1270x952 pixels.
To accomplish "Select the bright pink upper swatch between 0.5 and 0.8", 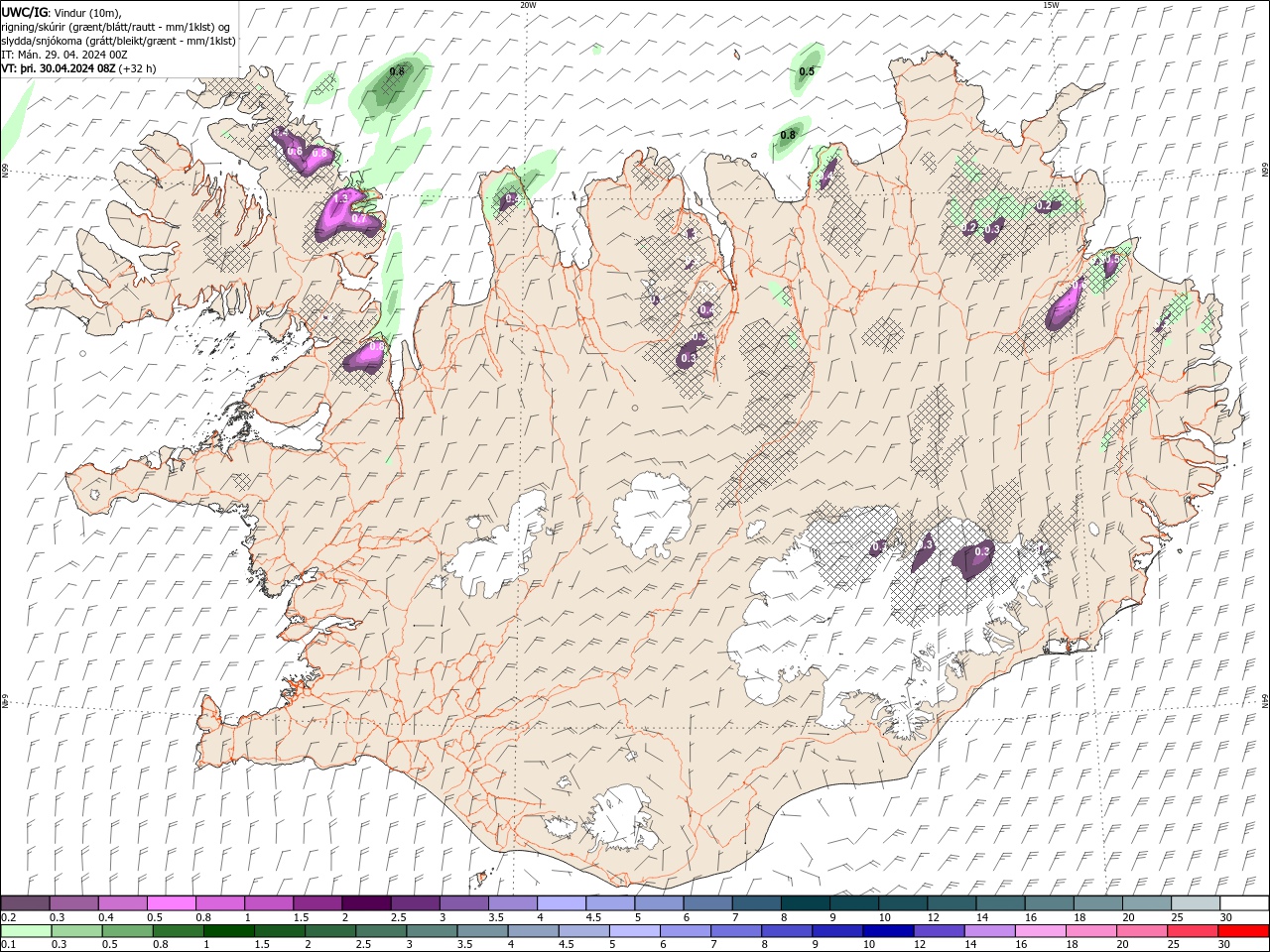I will point(171,903).
